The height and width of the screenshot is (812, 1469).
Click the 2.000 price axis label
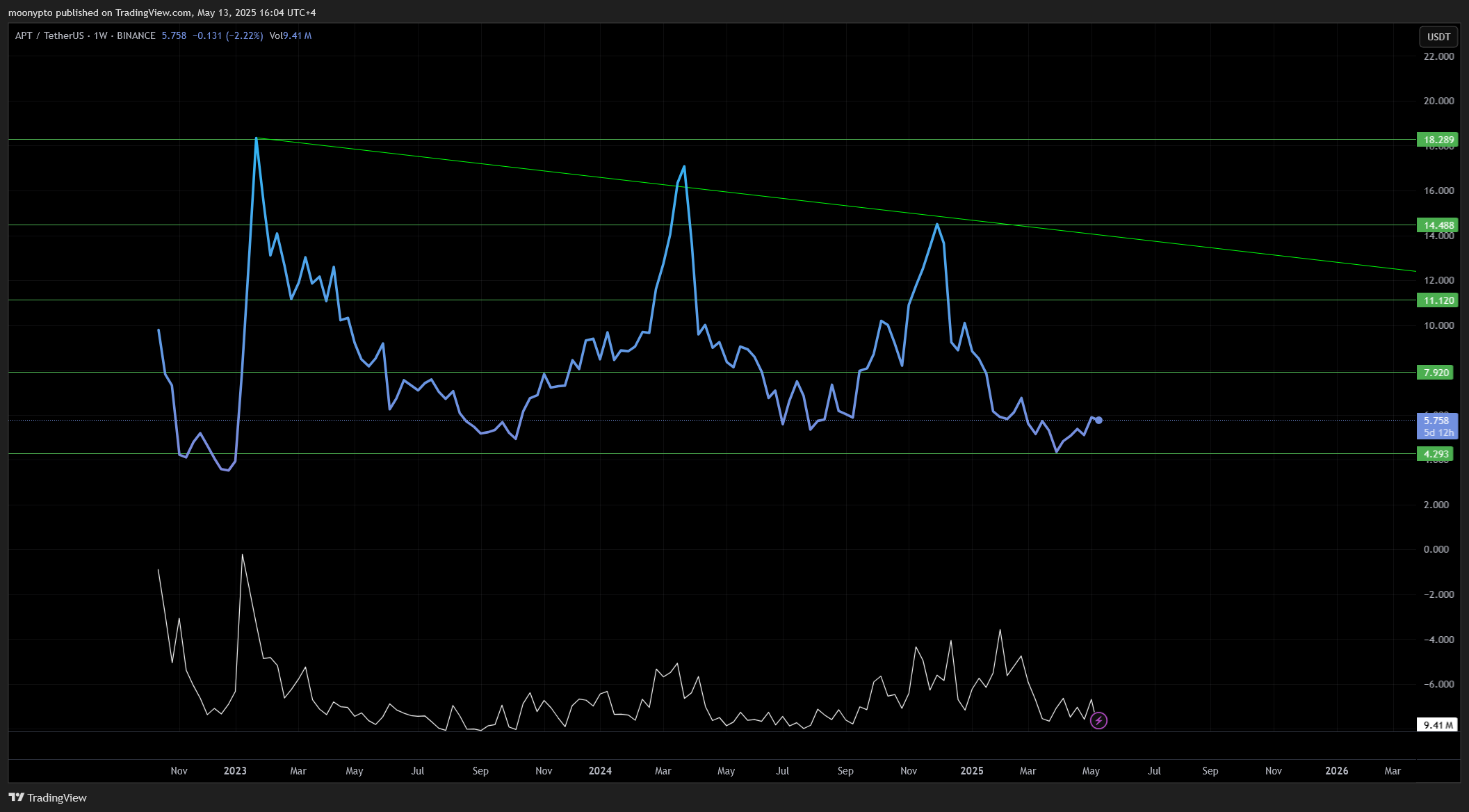pyautogui.click(x=1436, y=505)
